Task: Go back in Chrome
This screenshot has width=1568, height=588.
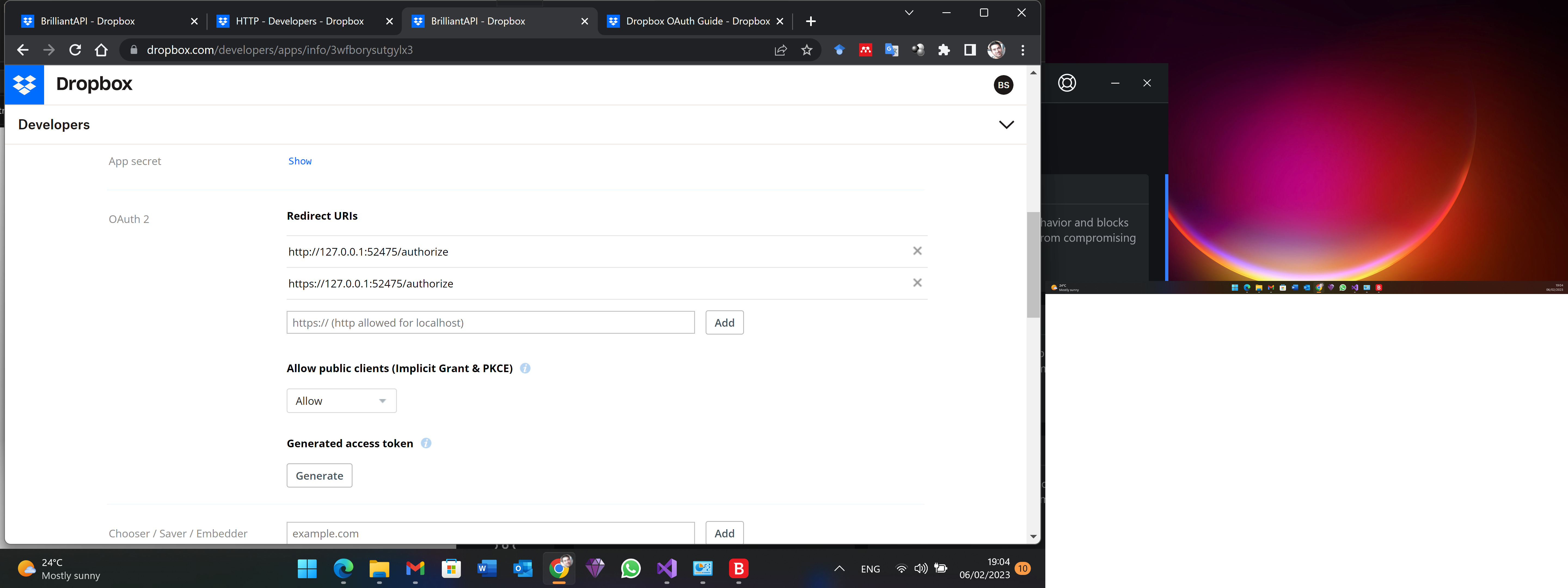Action: click(x=23, y=50)
